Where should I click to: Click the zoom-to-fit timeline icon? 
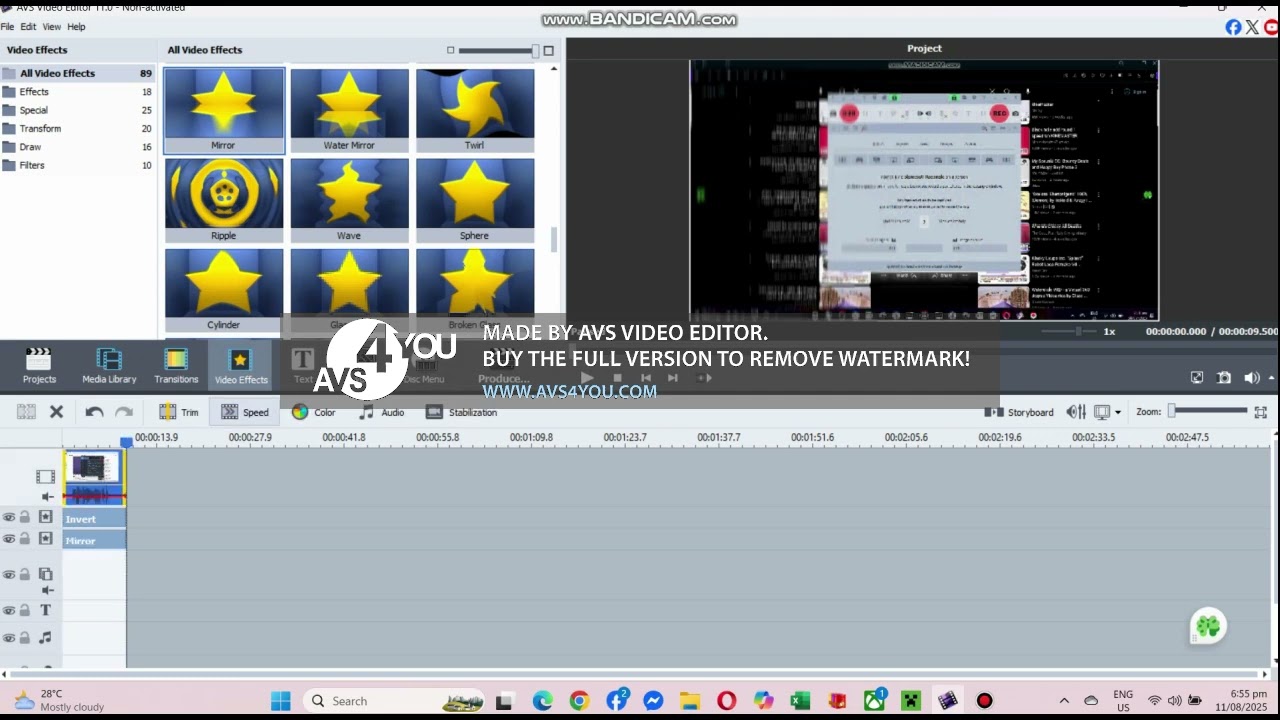(x=1260, y=412)
